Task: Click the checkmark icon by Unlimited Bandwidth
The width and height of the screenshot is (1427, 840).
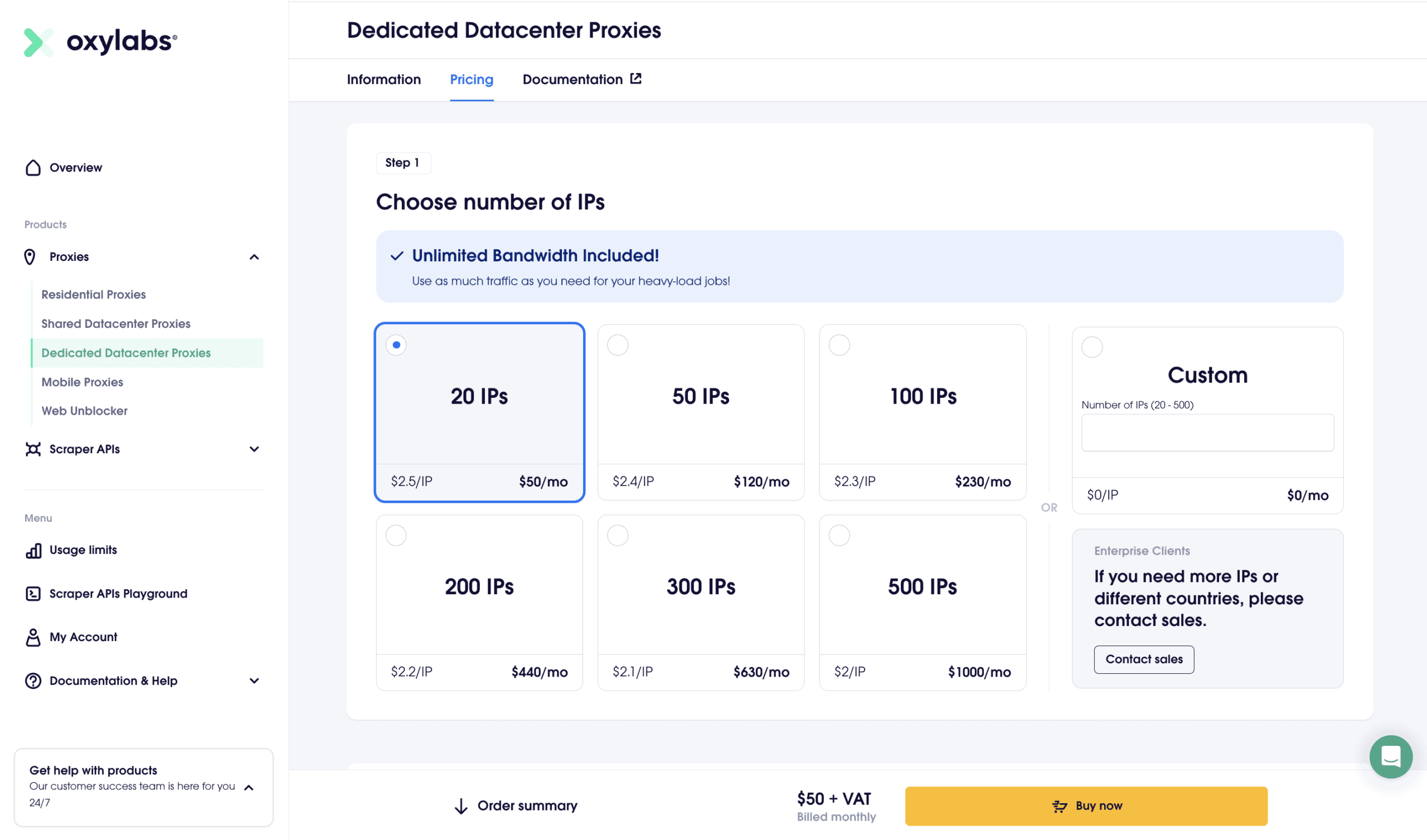Action: tap(397, 256)
